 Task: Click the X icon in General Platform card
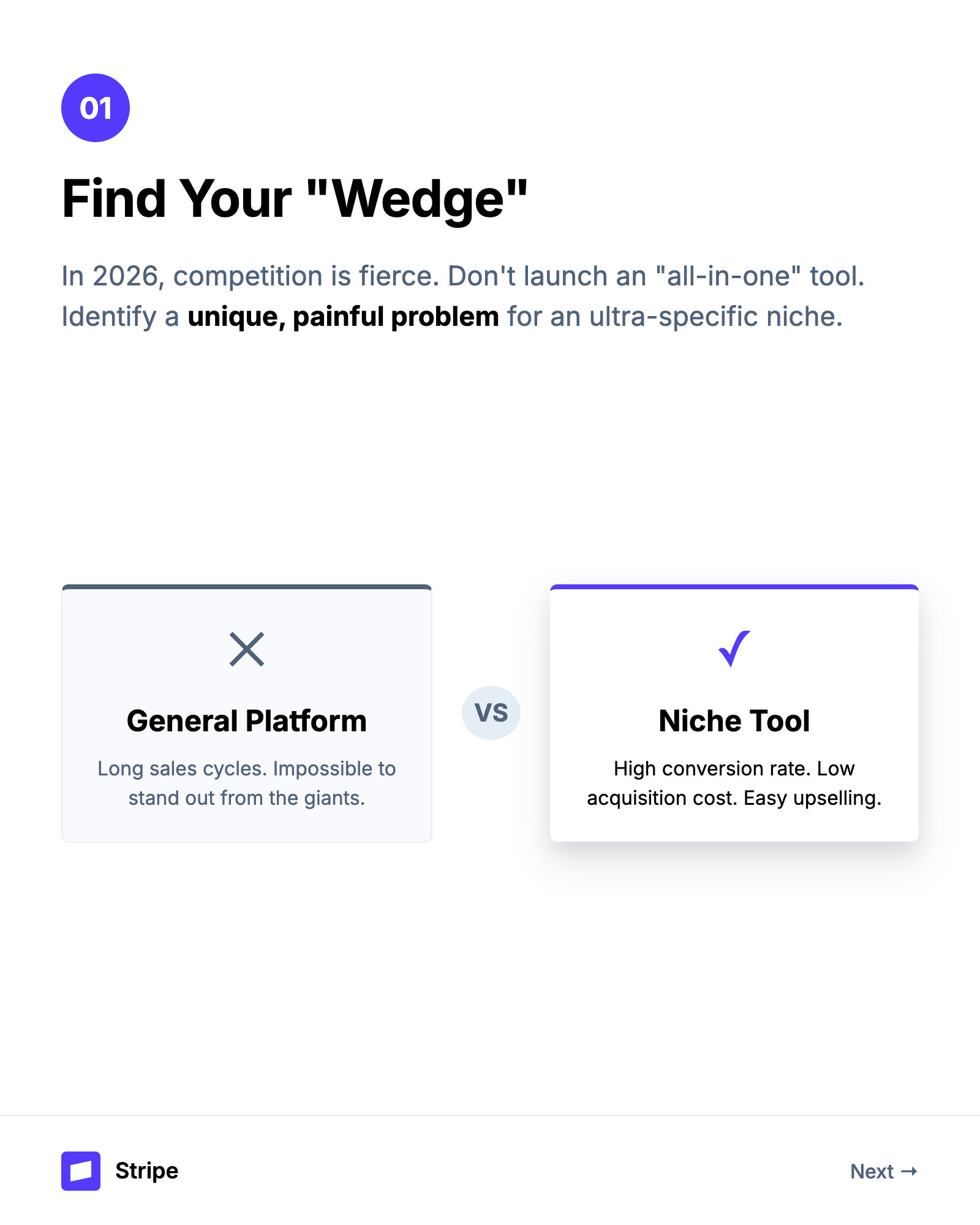tap(247, 649)
